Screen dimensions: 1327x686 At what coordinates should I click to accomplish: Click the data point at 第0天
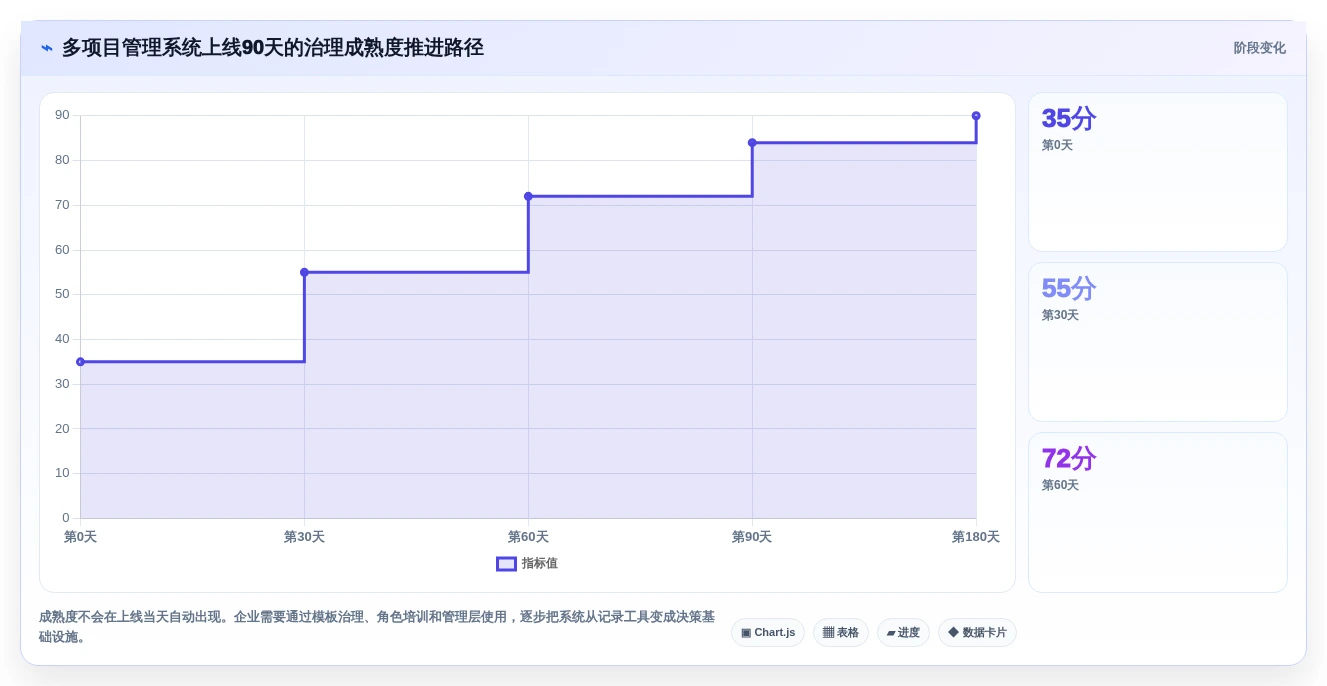click(80, 362)
